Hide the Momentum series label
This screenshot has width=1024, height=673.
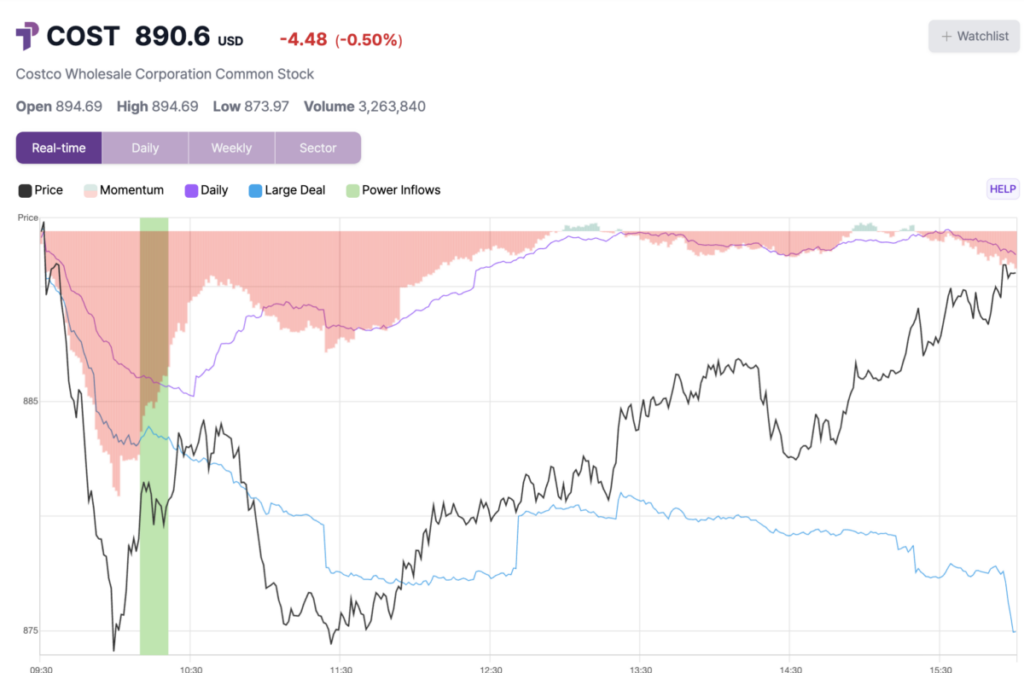132,190
